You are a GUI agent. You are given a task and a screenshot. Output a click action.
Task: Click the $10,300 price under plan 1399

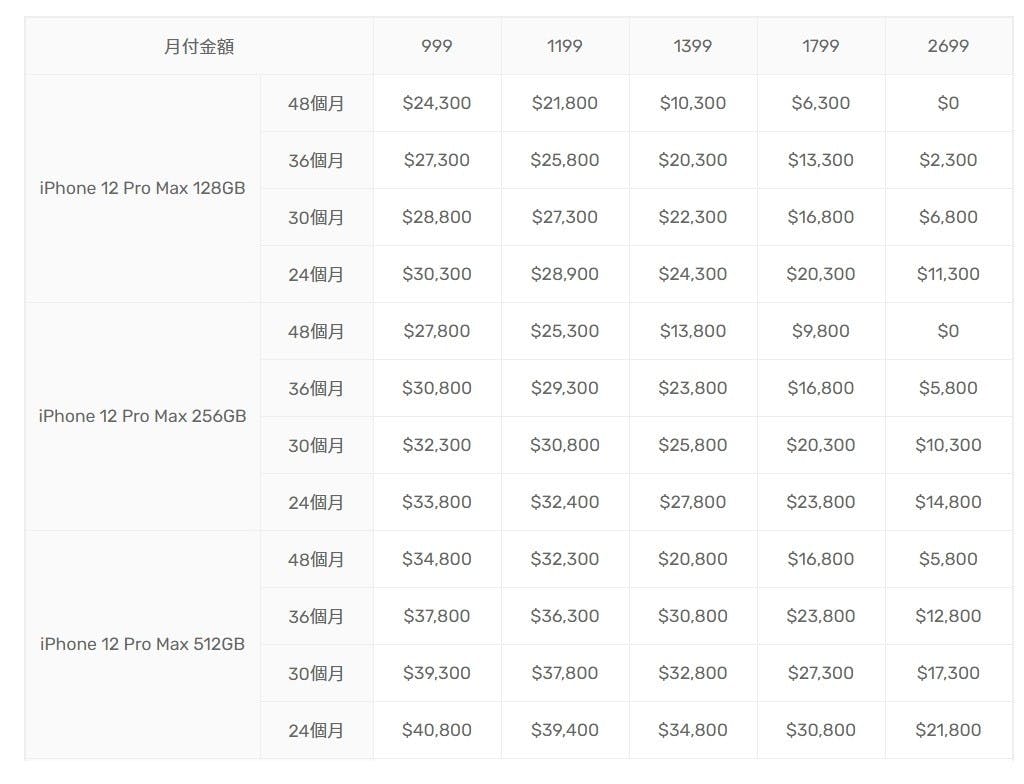click(693, 103)
